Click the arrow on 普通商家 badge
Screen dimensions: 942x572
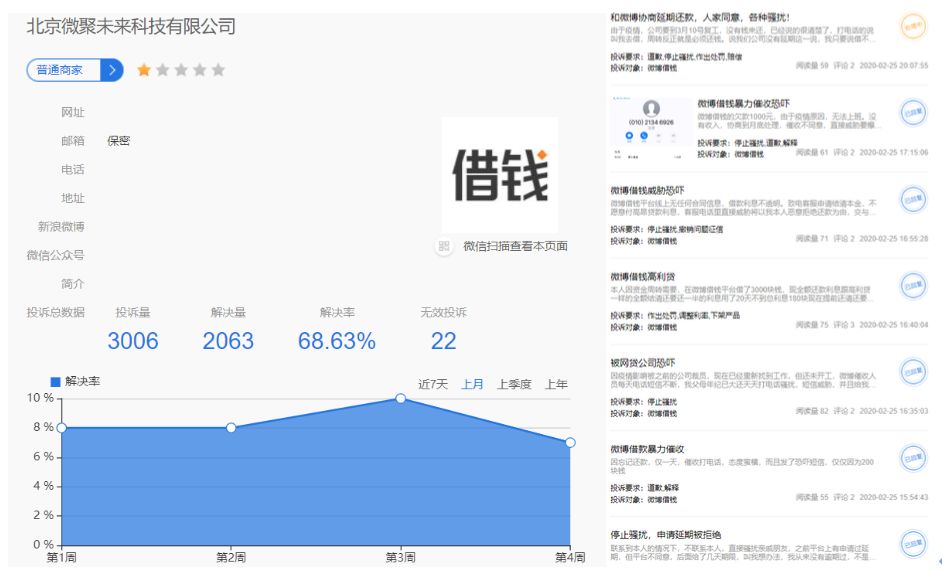pyautogui.click(x=112, y=70)
